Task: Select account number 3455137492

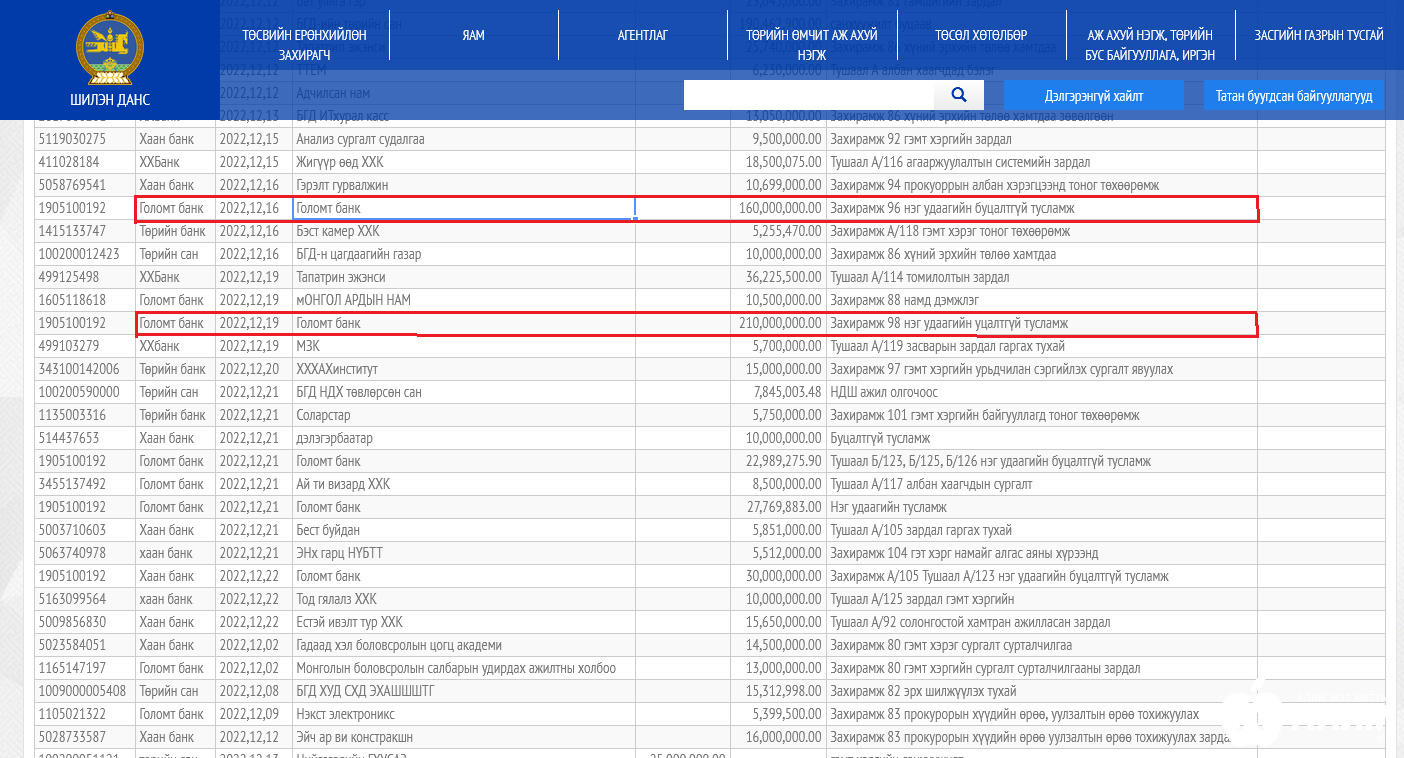Action: click(85, 484)
